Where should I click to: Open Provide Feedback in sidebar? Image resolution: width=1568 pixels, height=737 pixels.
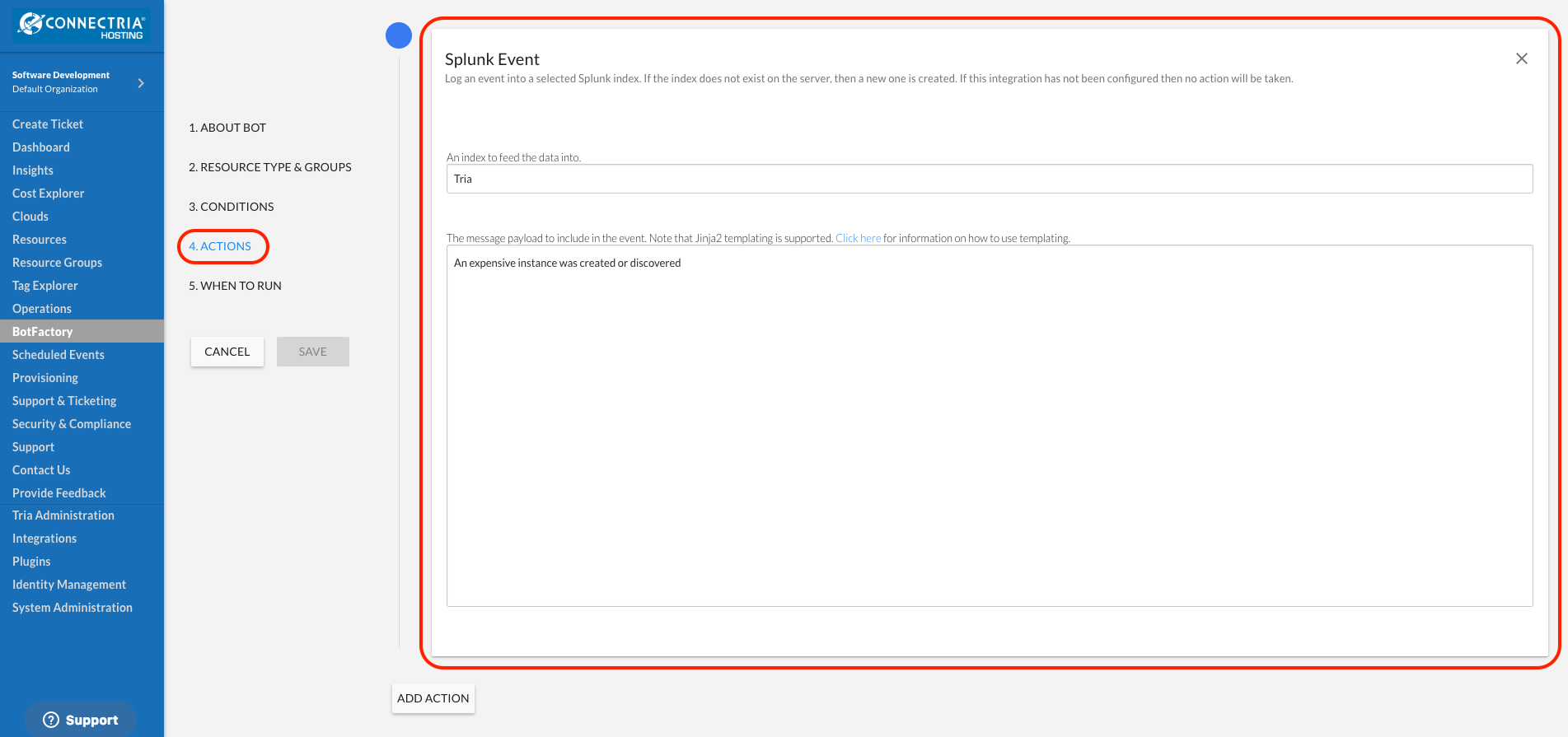click(59, 493)
